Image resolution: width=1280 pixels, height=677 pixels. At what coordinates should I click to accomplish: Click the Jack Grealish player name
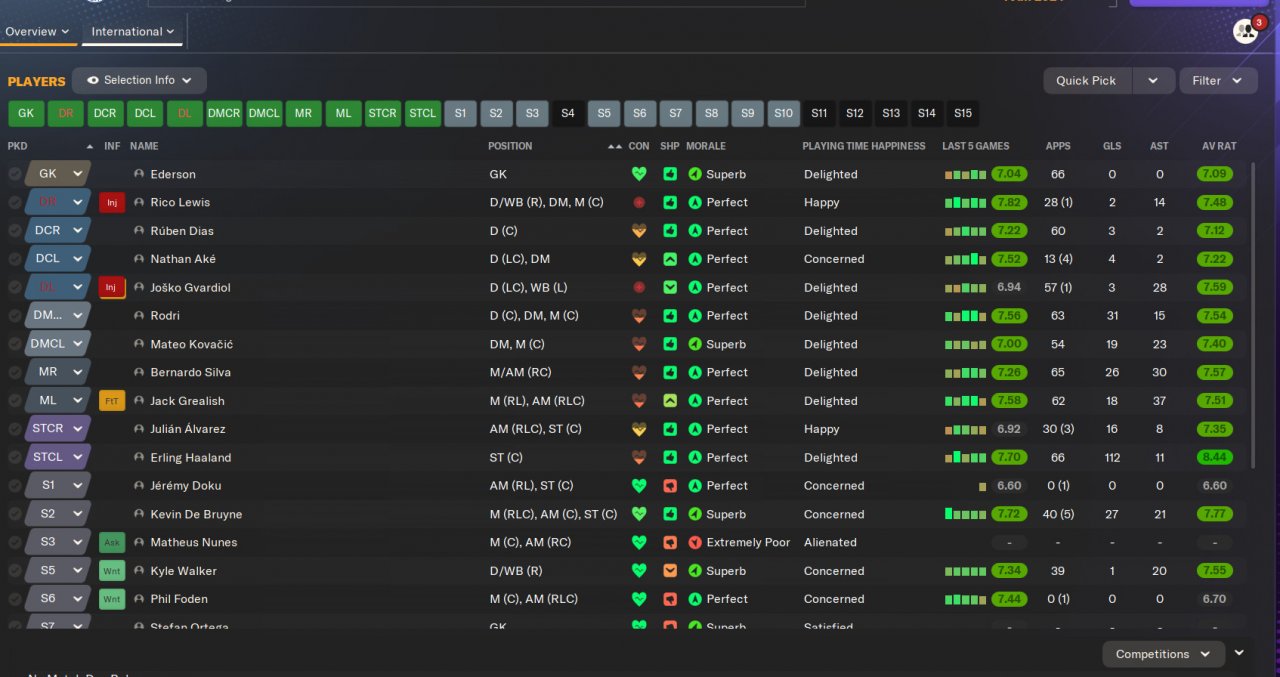pos(187,401)
